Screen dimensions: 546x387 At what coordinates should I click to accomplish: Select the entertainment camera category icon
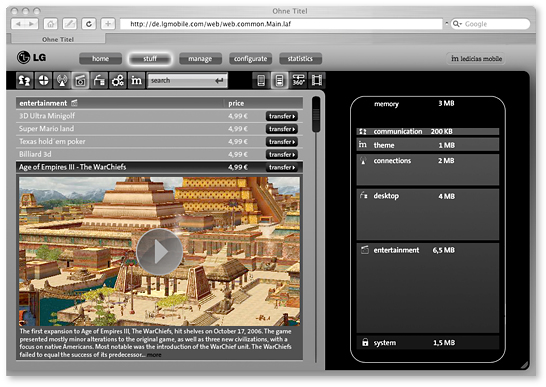tap(80, 80)
